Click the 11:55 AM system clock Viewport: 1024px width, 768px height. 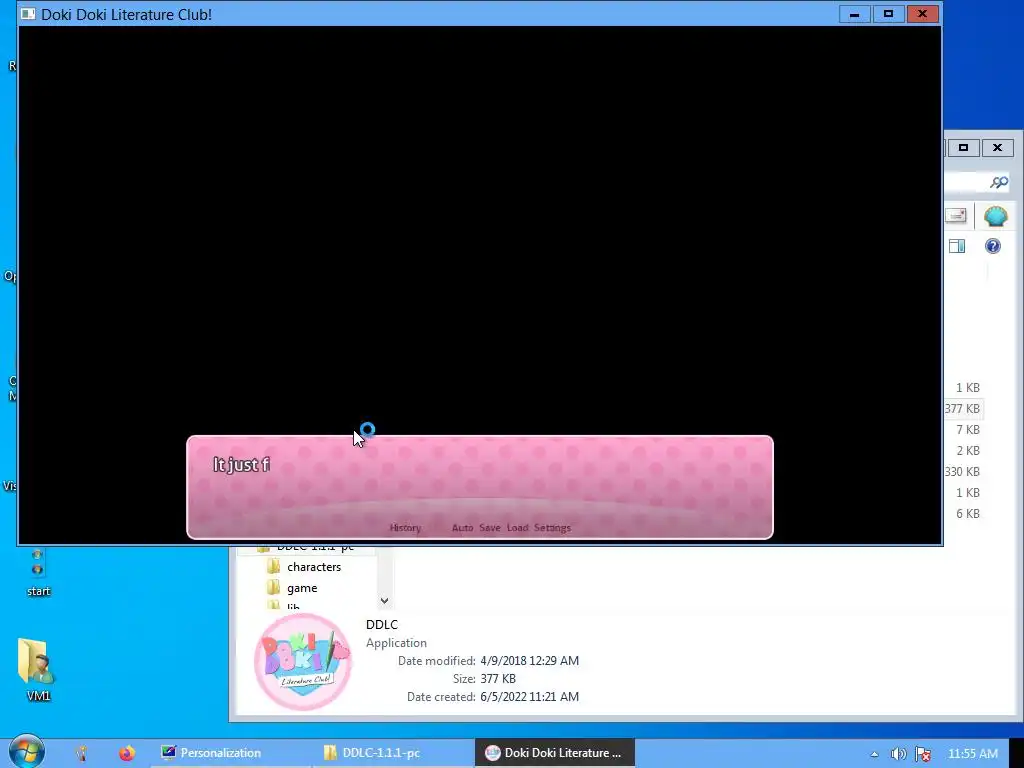click(973, 754)
